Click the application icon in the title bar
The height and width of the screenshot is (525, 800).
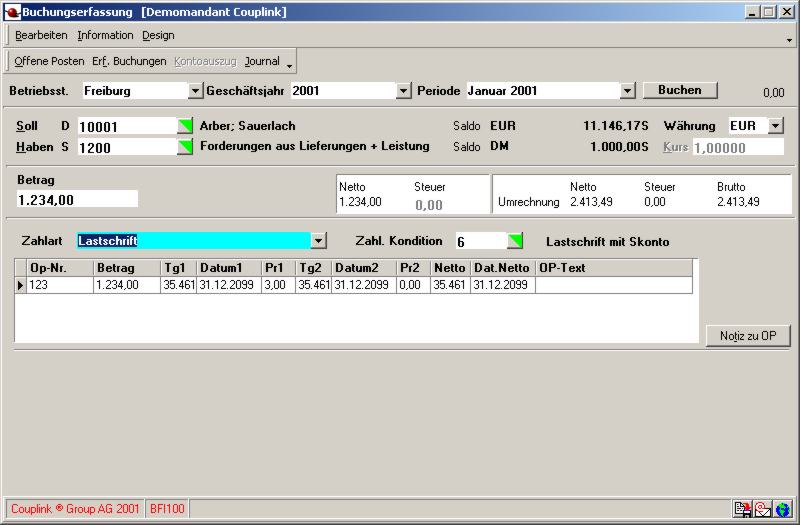click(12, 12)
